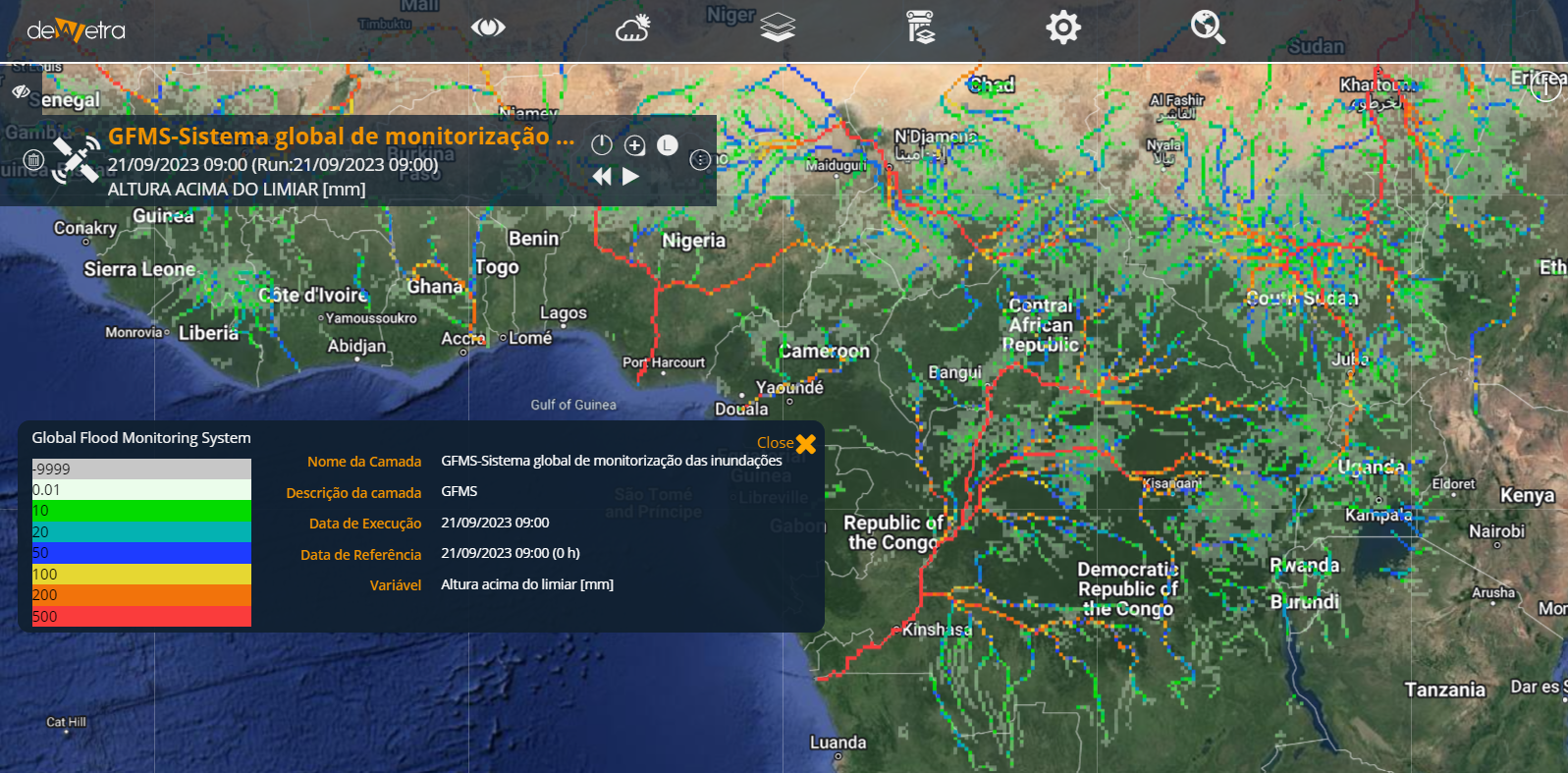The width and height of the screenshot is (1568, 773).
Task: Click the 'Data de Execução' label
Action: point(365,524)
